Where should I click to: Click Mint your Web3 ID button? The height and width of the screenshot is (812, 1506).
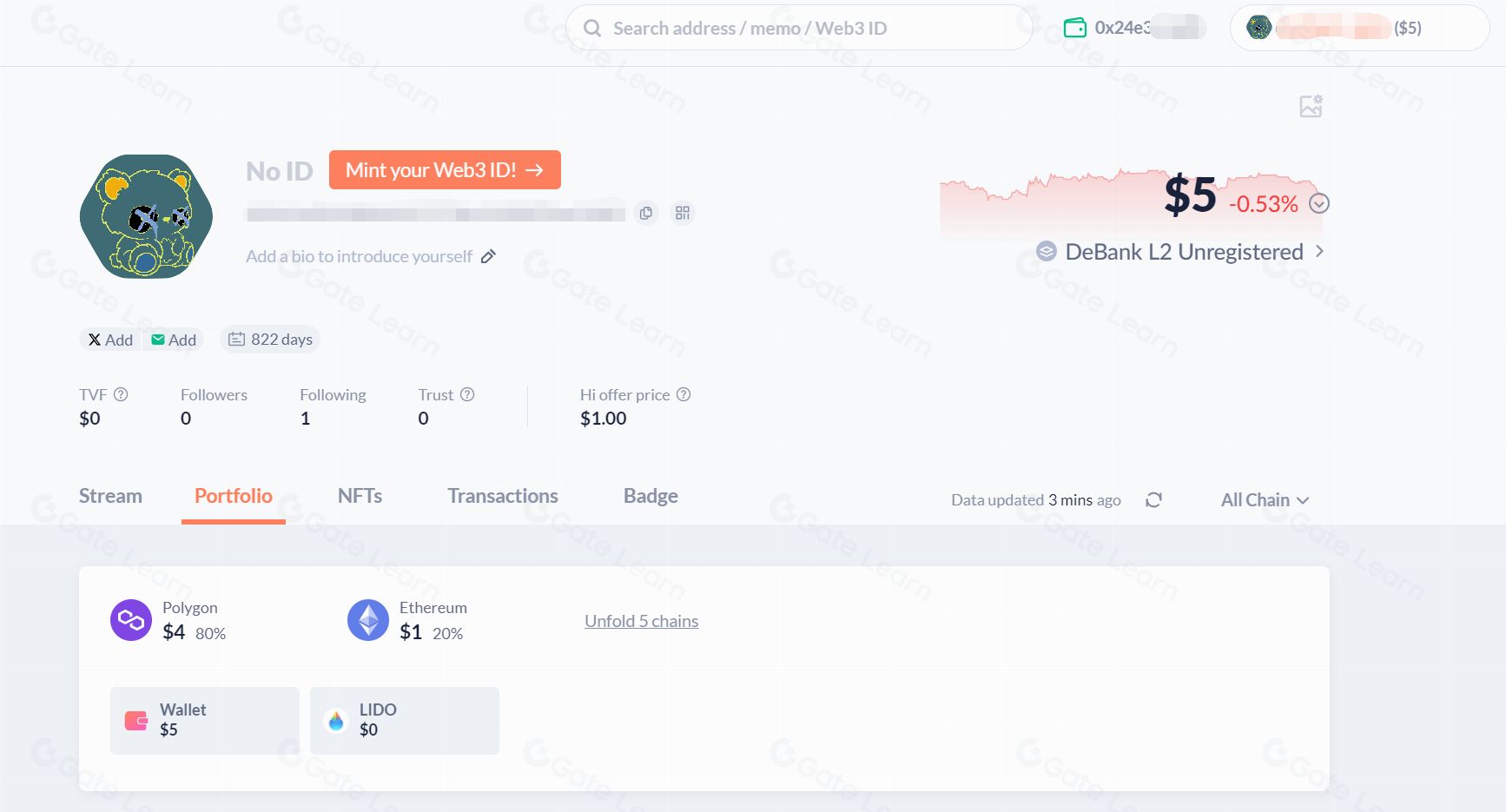[445, 169]
